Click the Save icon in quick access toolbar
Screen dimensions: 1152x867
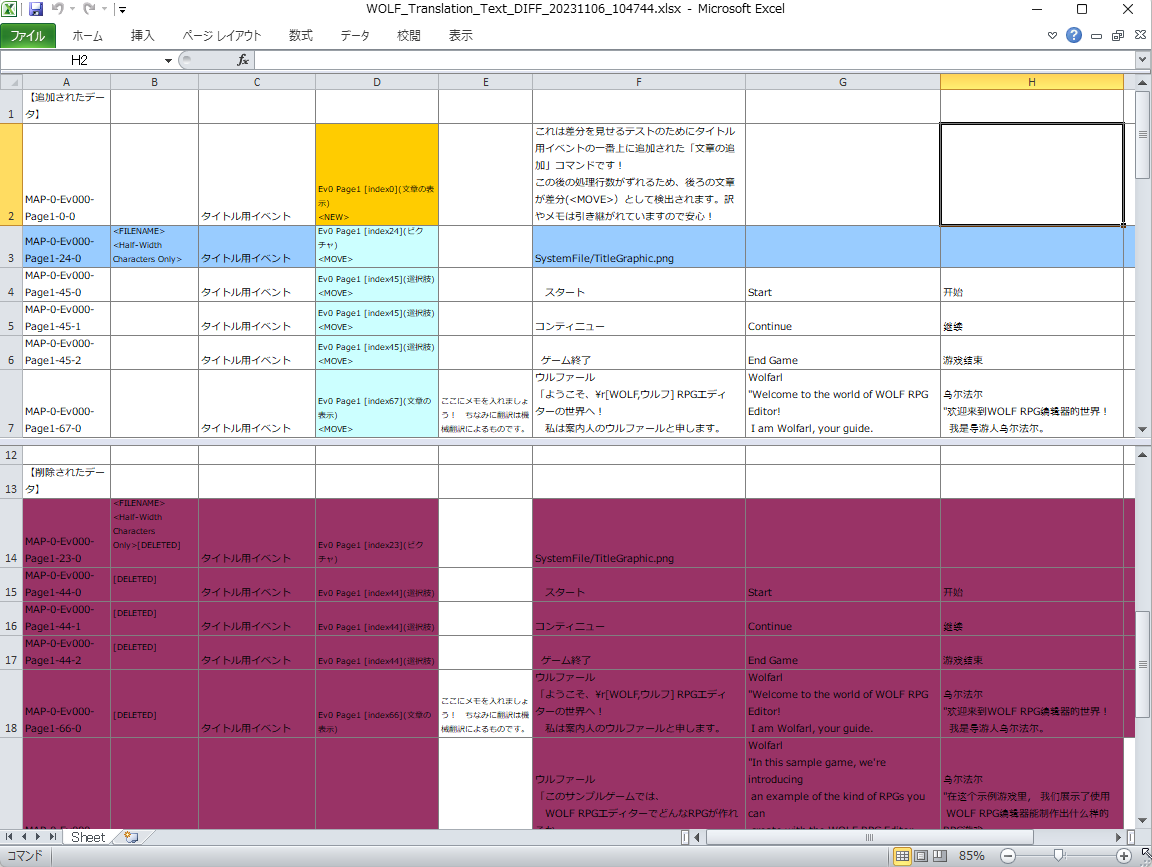tap(35, 10)
